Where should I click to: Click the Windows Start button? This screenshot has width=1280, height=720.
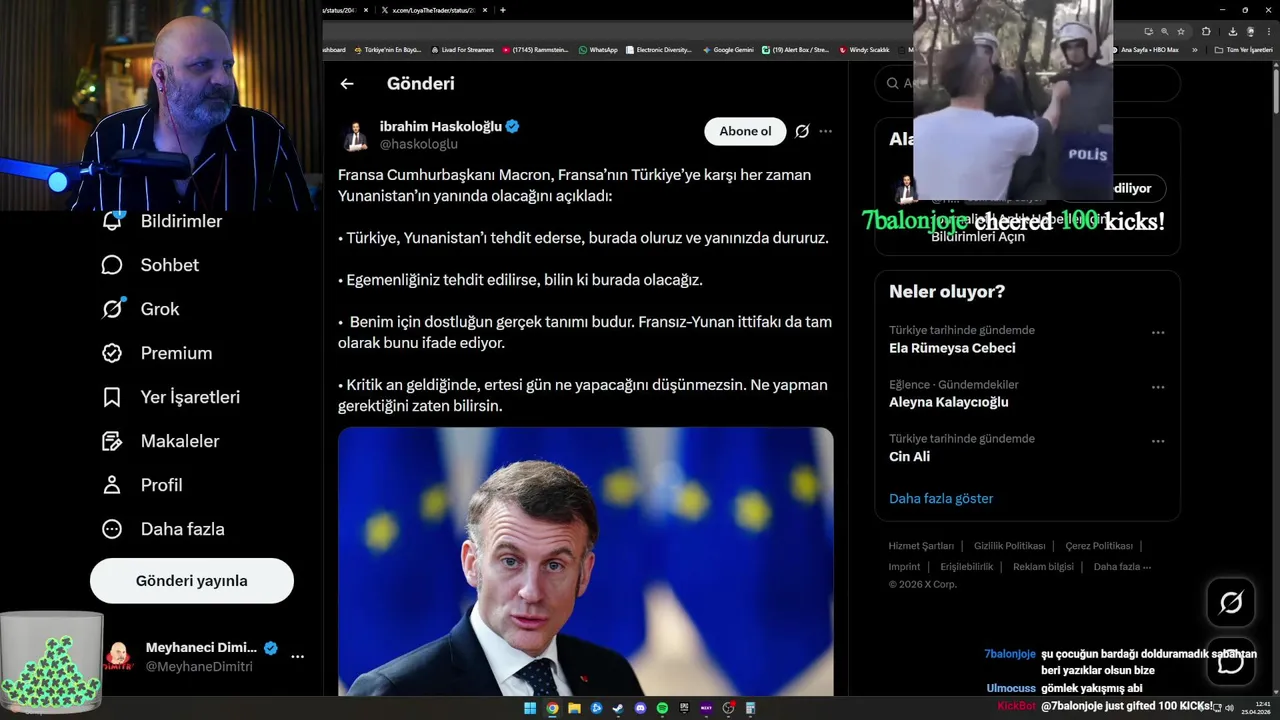coord(530,708)
